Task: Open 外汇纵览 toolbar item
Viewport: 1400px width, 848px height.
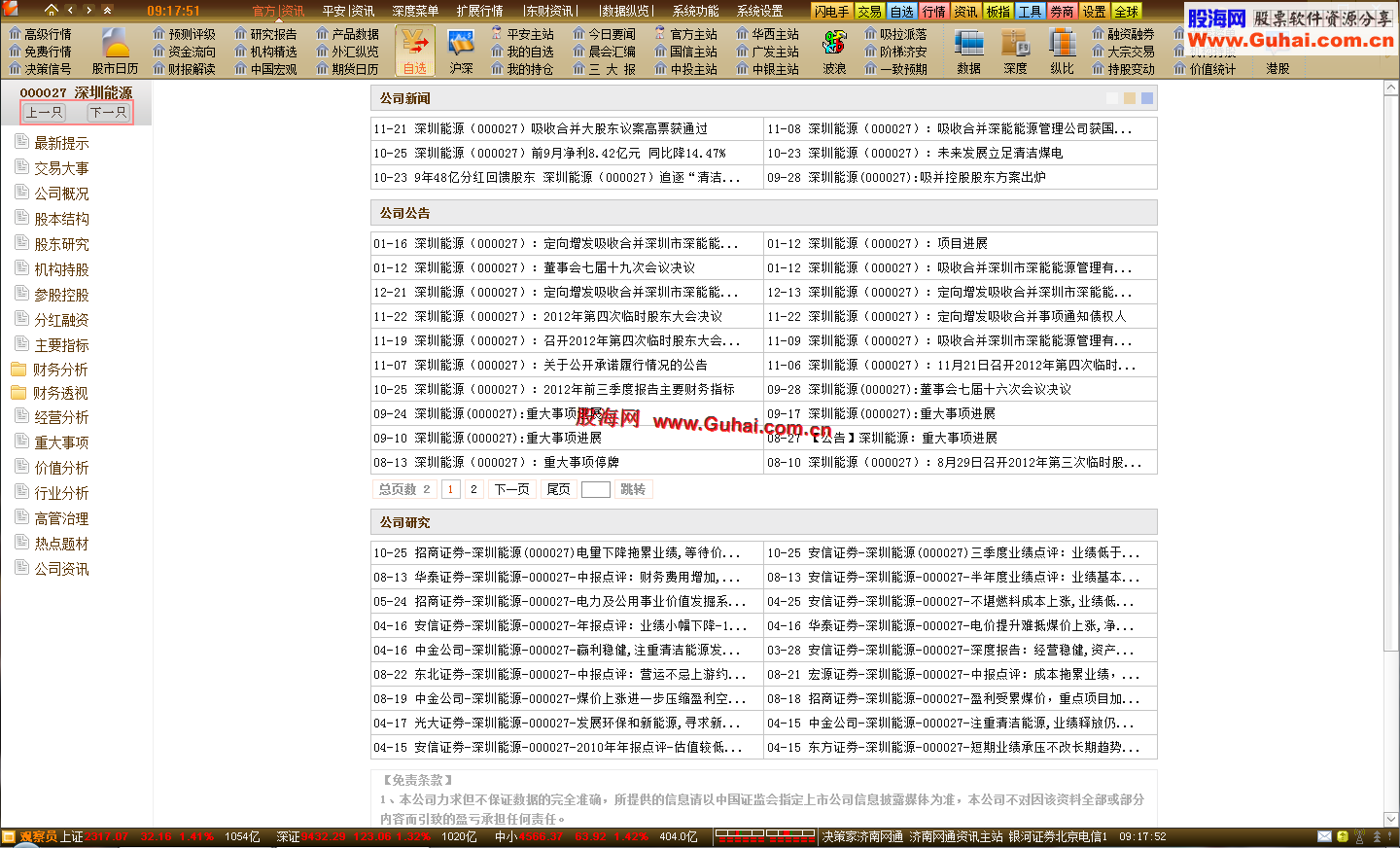Action: 347,52
